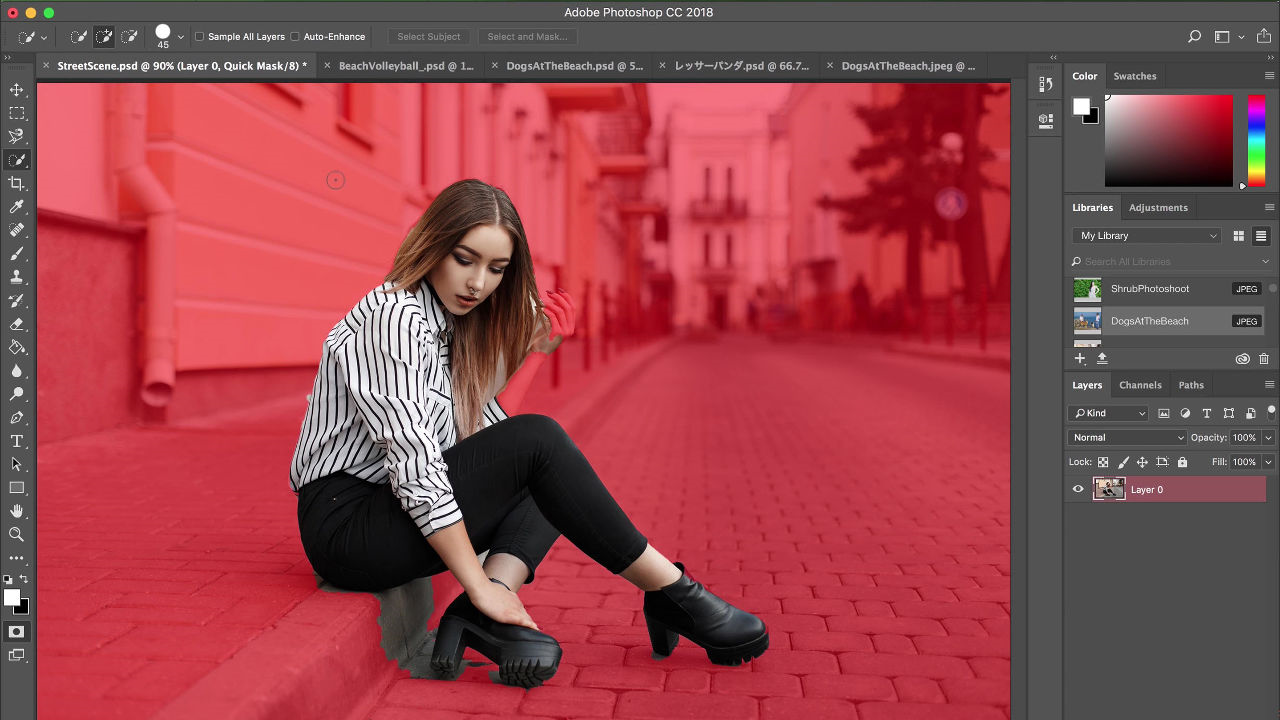Select the Eraser tool
Image resolution: width=1280 pixels, height=720 pixels.
click(x=17, y=324)
